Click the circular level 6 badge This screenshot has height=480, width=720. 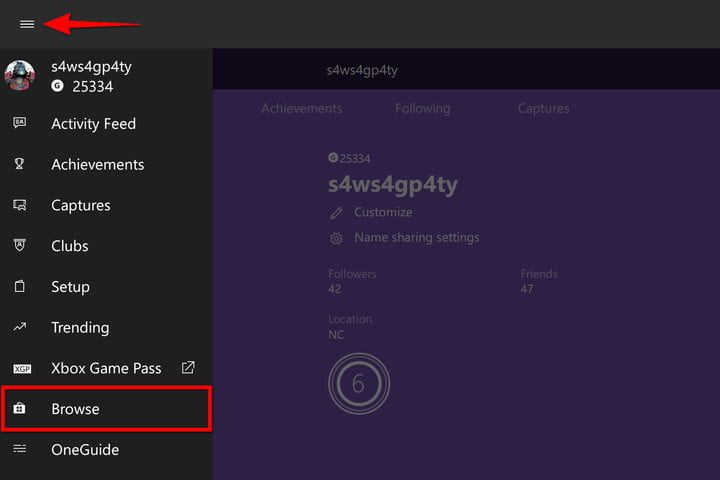coord(358,383)
